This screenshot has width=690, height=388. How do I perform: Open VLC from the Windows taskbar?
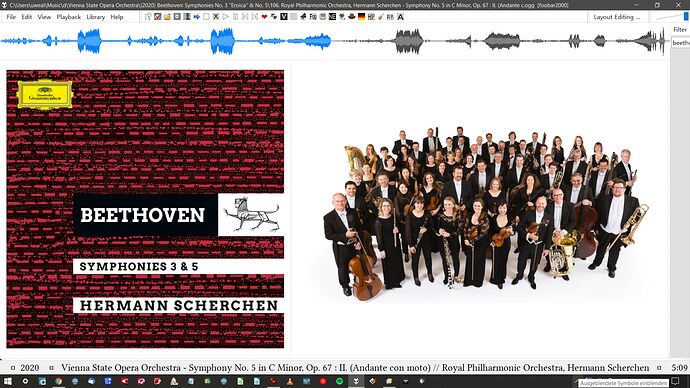[290, 381]
